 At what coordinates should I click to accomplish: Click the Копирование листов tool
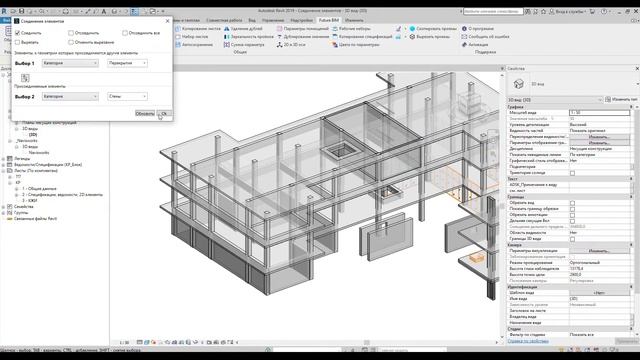pos(198,29)
